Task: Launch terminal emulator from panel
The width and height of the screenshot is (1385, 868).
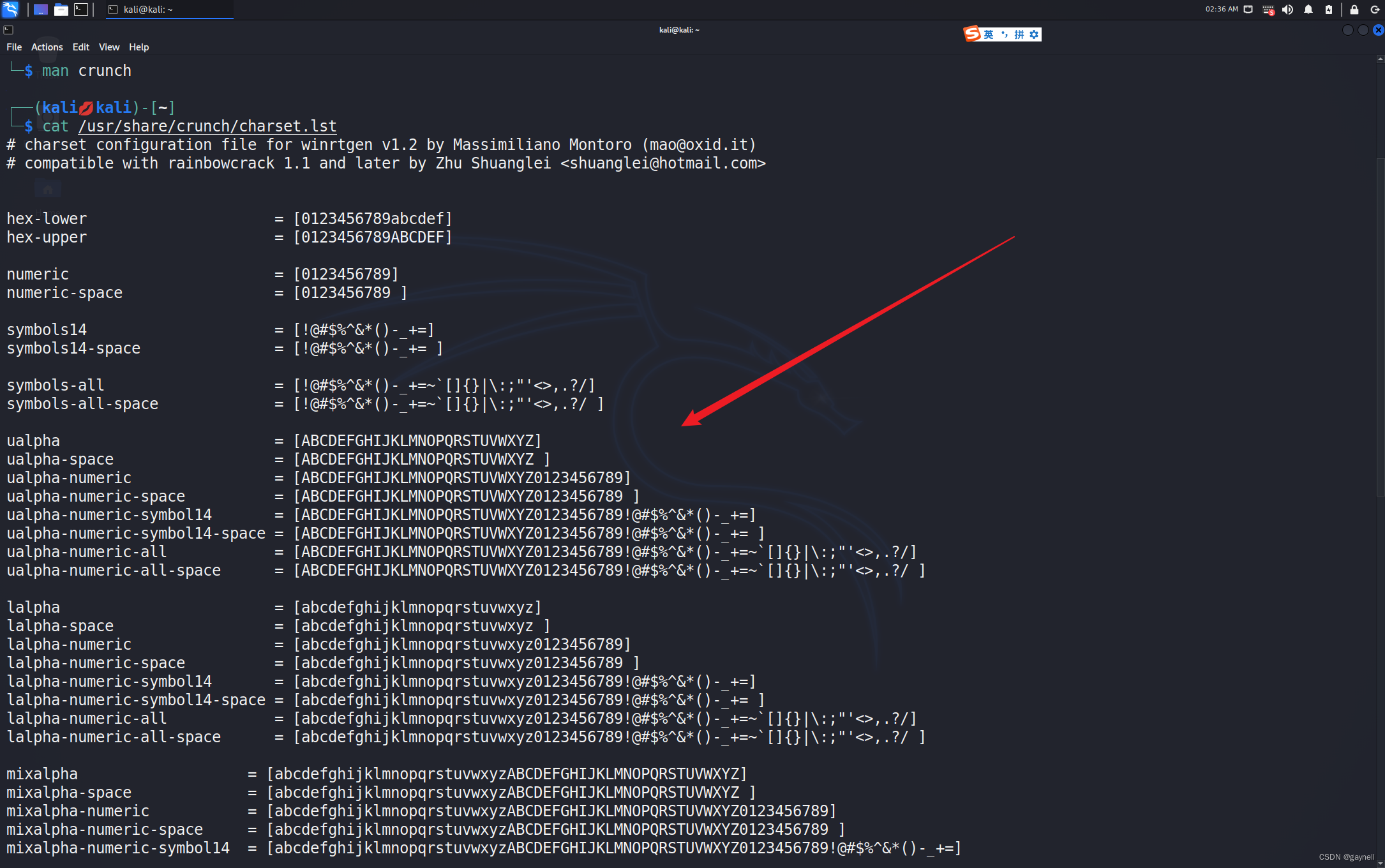Action: (81, 10)
